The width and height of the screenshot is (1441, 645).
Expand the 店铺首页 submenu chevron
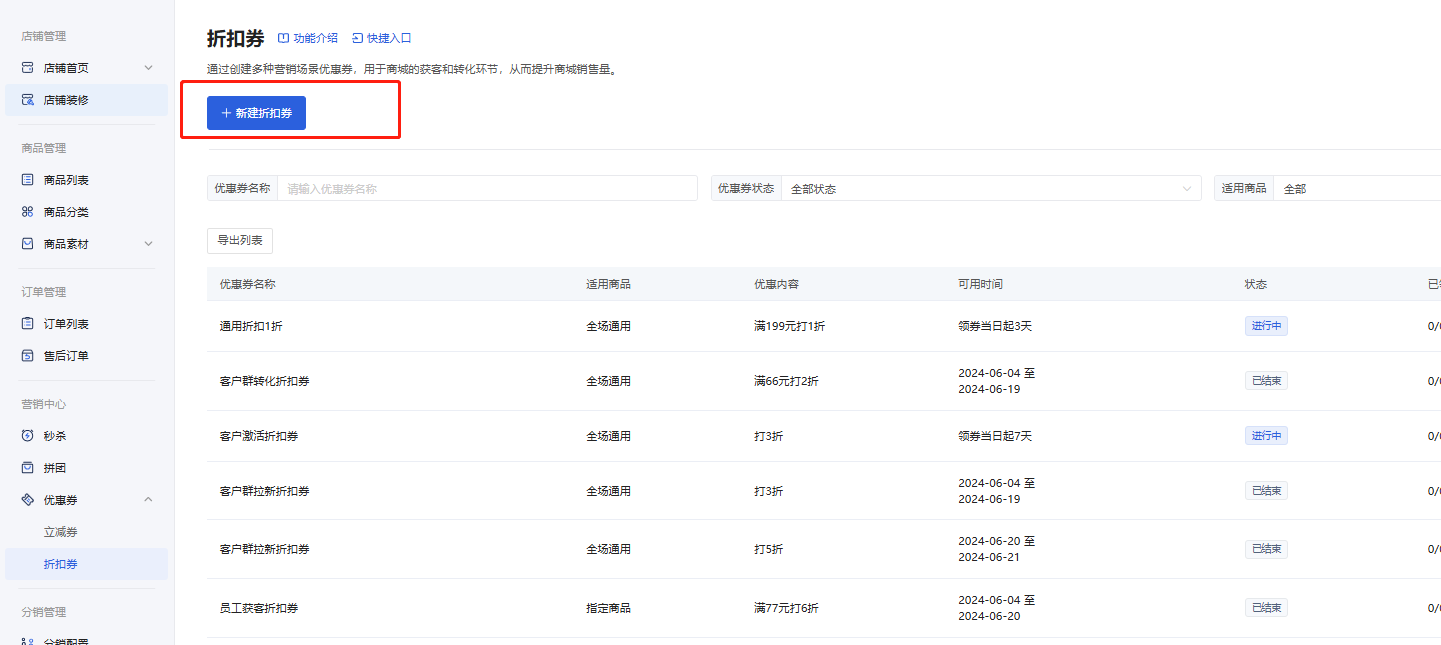(x=149, y=68)
